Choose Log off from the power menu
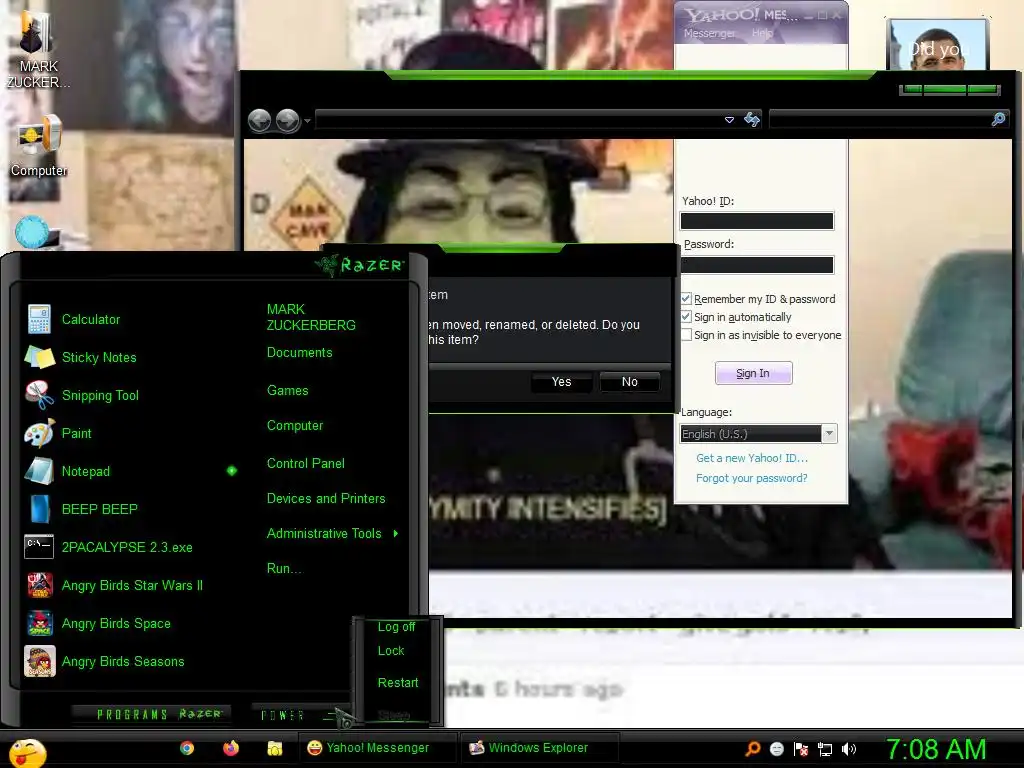 point(396,627)
